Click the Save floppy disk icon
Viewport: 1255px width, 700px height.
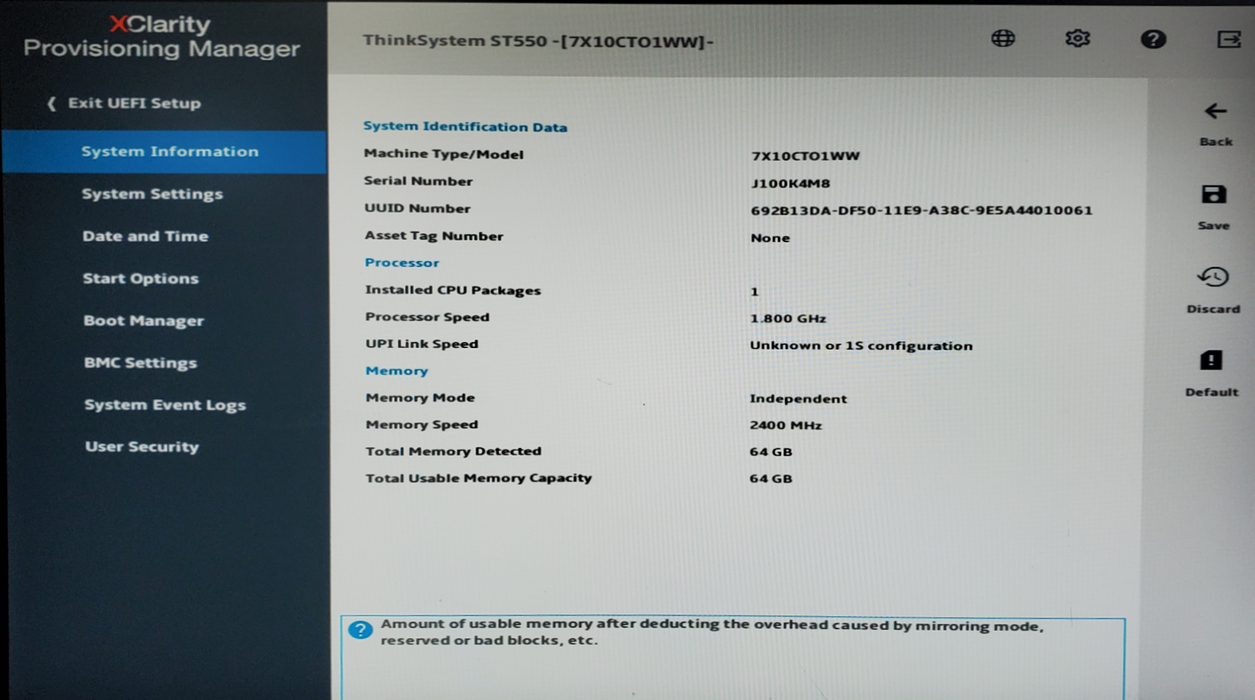pyautogui.click(x=1213, y=194)
